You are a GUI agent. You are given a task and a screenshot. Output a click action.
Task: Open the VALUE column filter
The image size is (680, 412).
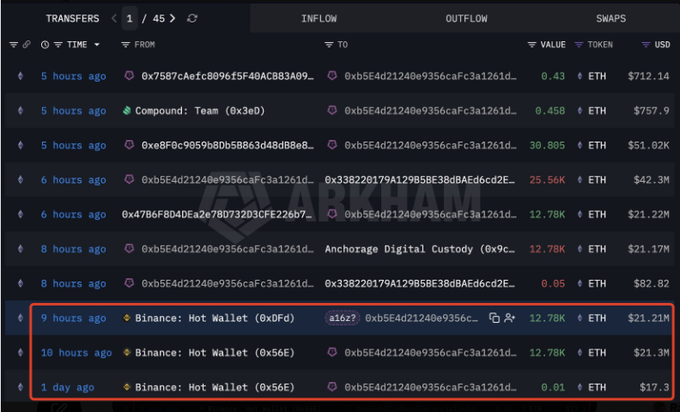pos(532,45)
